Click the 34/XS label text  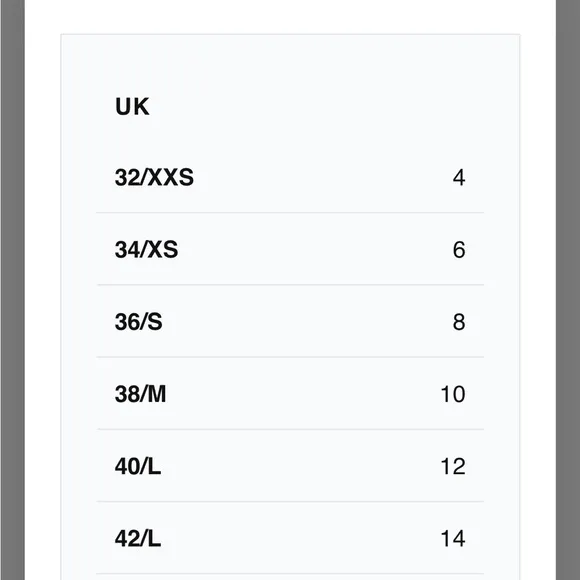pos(146,249)
